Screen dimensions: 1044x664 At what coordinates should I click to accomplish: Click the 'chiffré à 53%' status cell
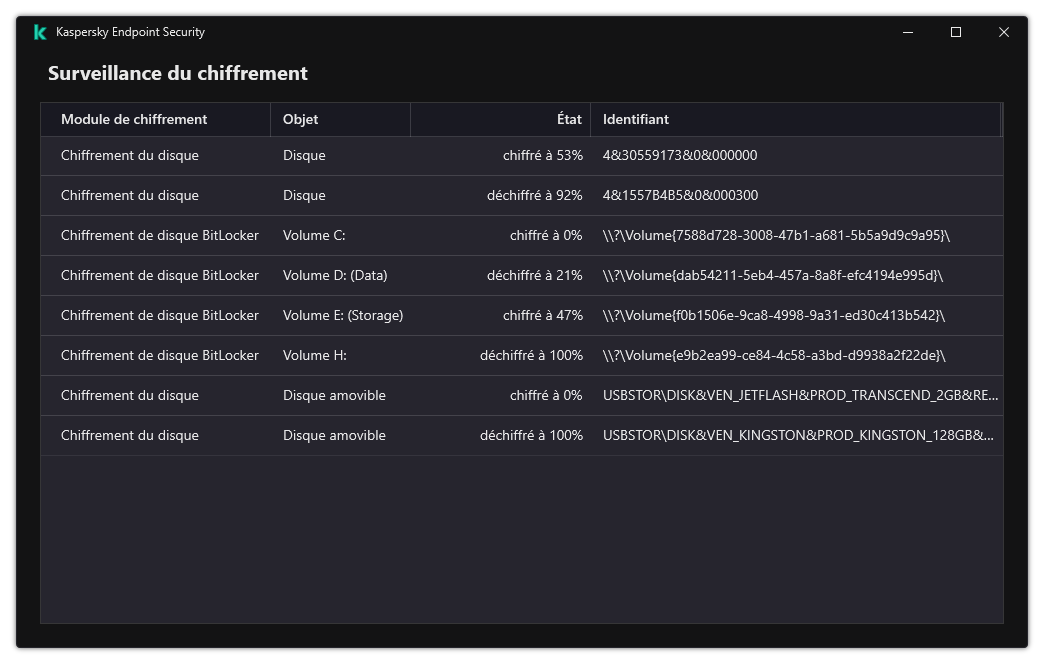point(542,155)
